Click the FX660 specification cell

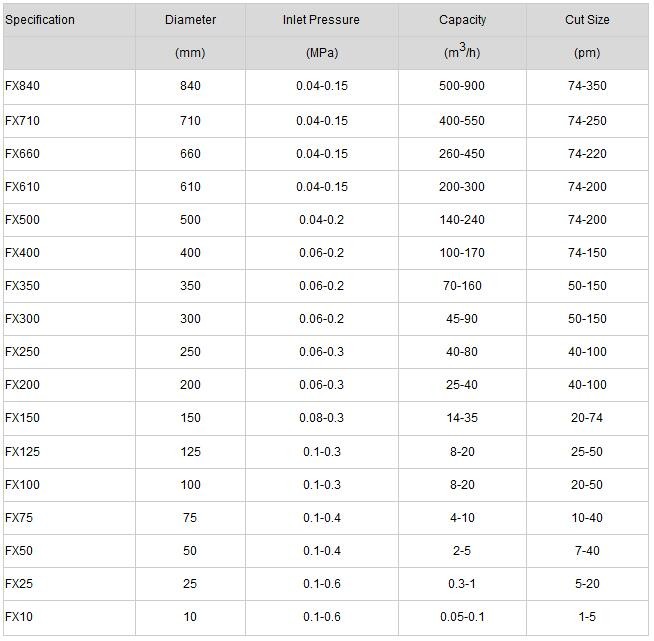coord(22,154)
